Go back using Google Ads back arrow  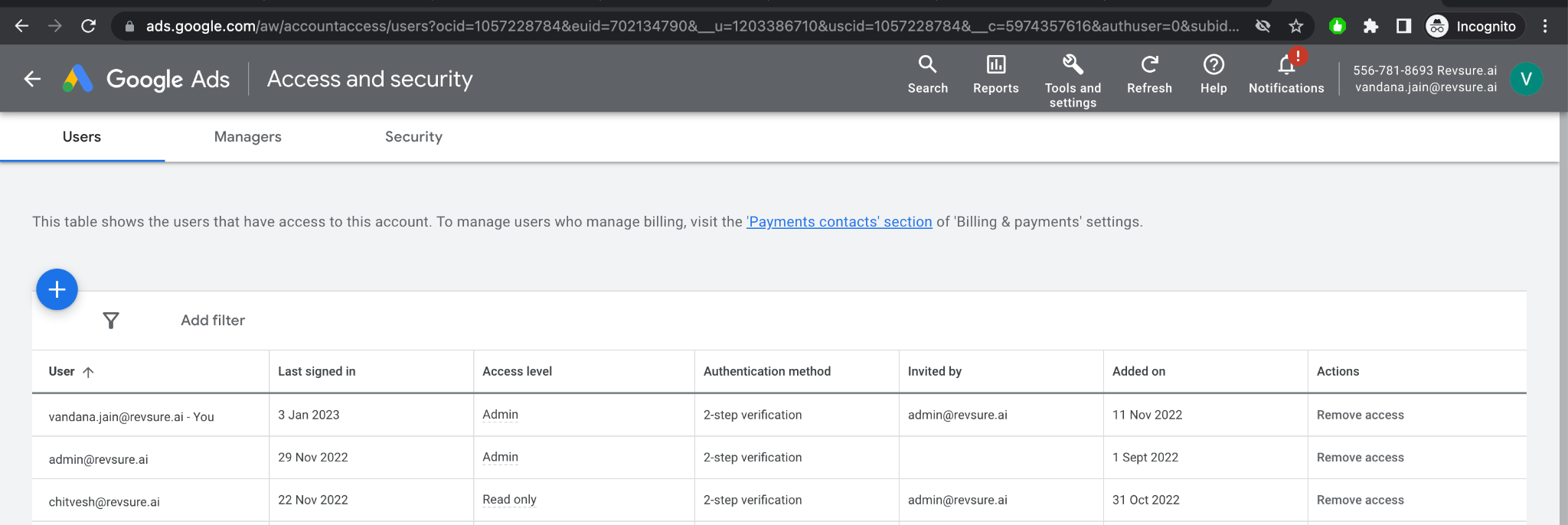point(32,79)
